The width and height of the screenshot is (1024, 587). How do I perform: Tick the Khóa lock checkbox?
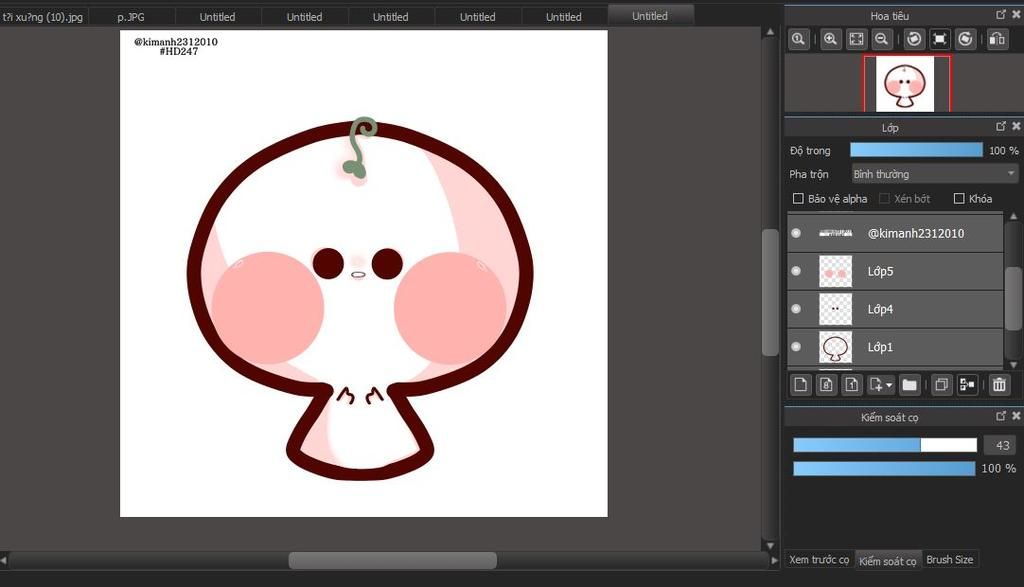point(959,198)
